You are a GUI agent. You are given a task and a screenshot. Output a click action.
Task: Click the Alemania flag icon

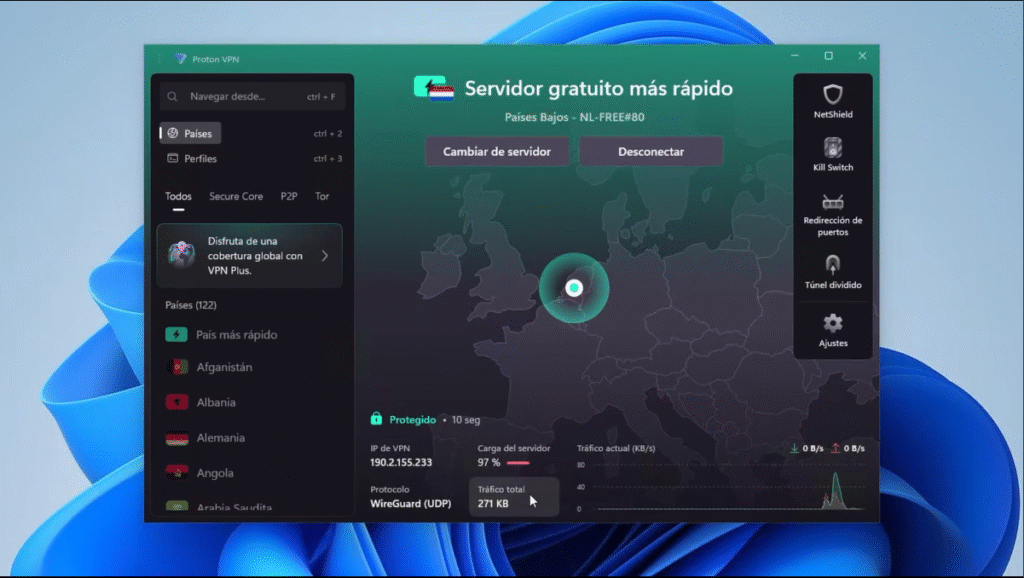coord(177,438)
